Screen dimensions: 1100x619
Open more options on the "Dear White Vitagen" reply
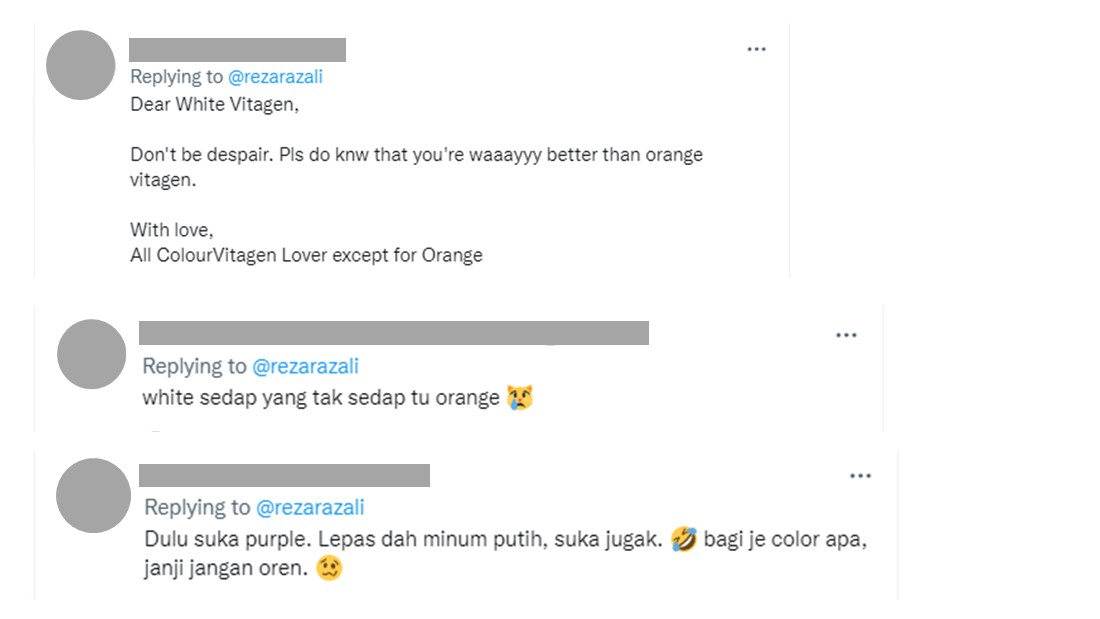coord(757,49)
